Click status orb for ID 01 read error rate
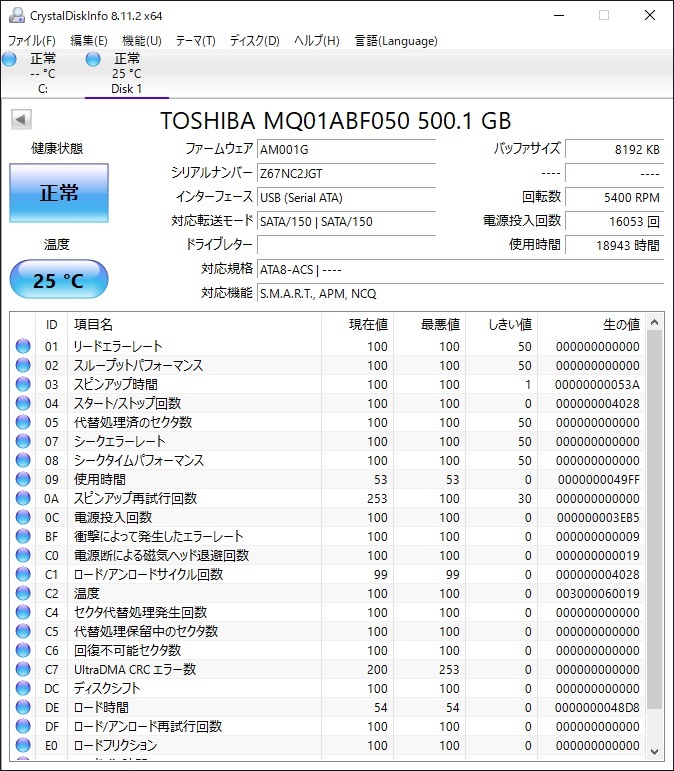Image resolution: width=674 pixels, height=771 pixels. pyautogui.click(x=23, y=346)
